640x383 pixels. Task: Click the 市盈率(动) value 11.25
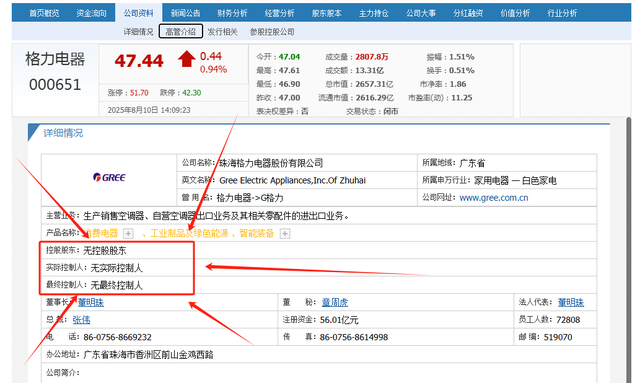462,98
